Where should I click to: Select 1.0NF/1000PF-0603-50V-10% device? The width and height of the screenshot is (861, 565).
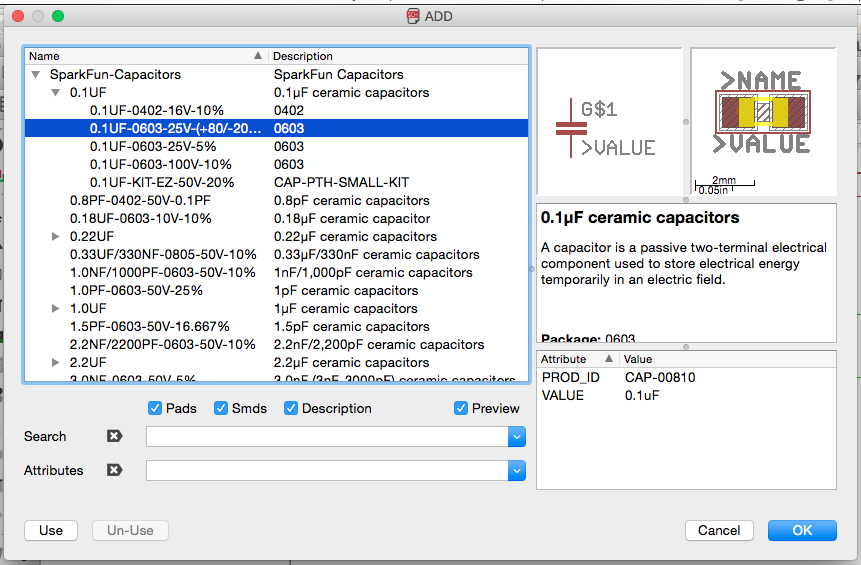coord(163,272)
